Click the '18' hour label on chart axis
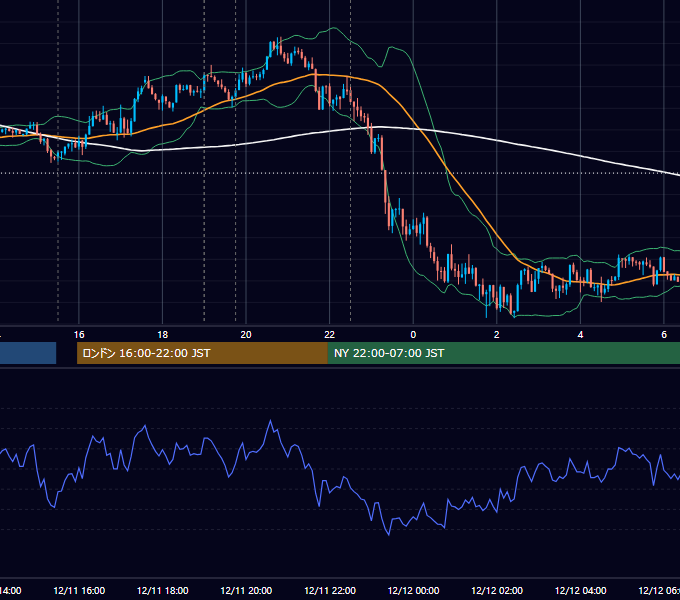 (x=163, y=335)
